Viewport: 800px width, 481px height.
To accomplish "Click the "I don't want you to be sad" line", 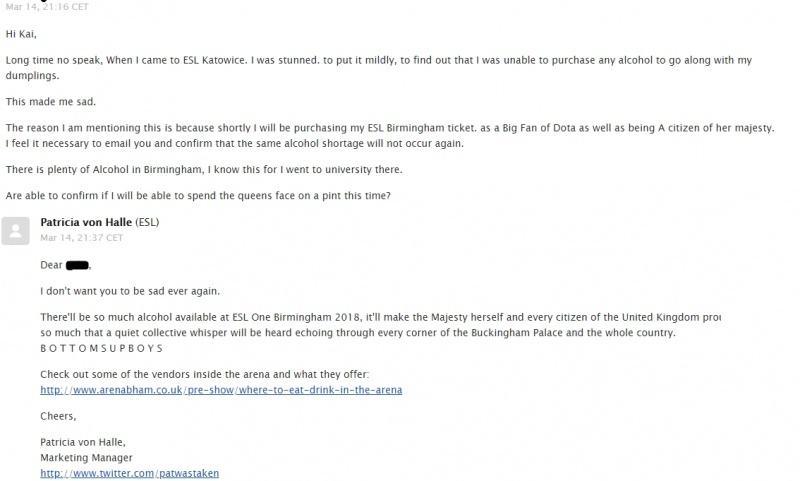I will (x=130, y=291).
